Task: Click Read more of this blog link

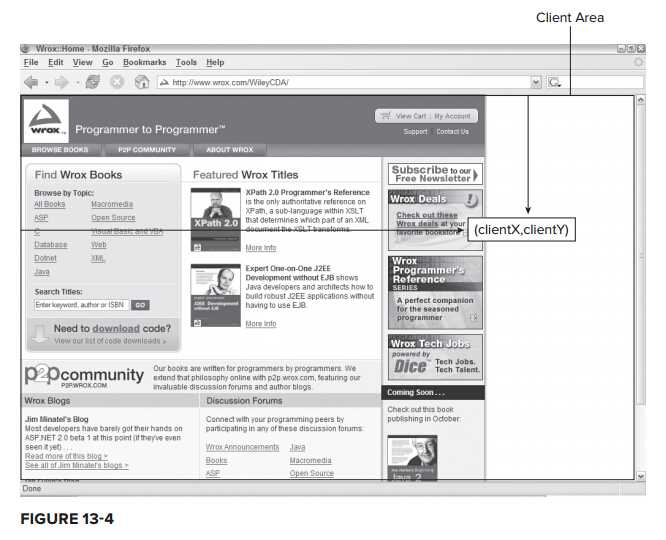Action: [66, 456]
